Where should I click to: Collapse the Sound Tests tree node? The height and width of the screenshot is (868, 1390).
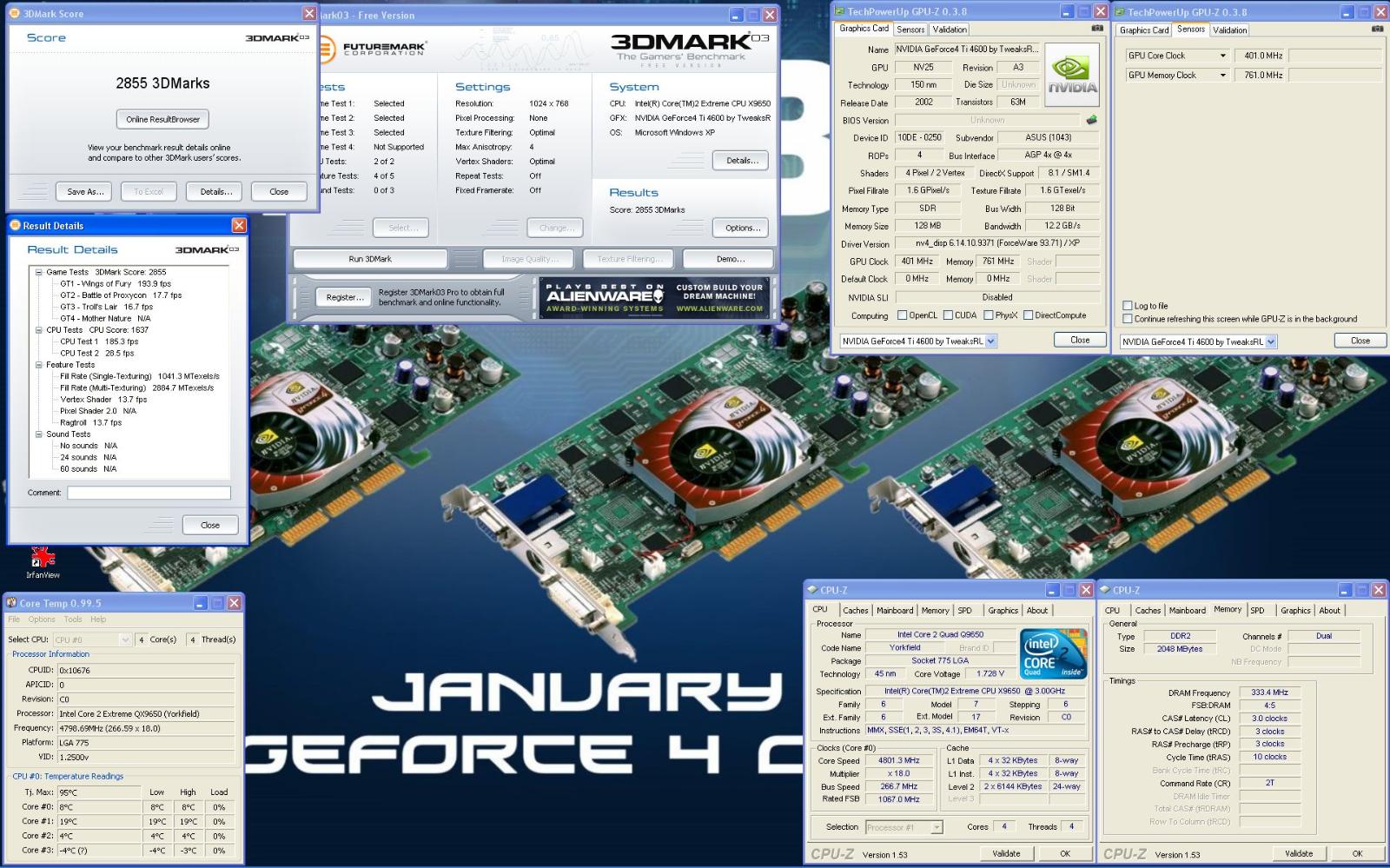pyautogui.click(x=38, y=434)
